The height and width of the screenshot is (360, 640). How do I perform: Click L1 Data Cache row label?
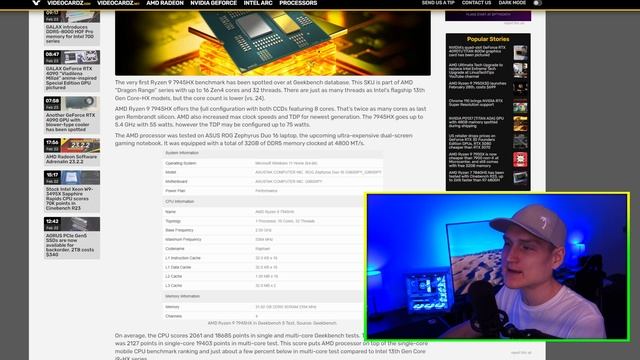[178, 267]
